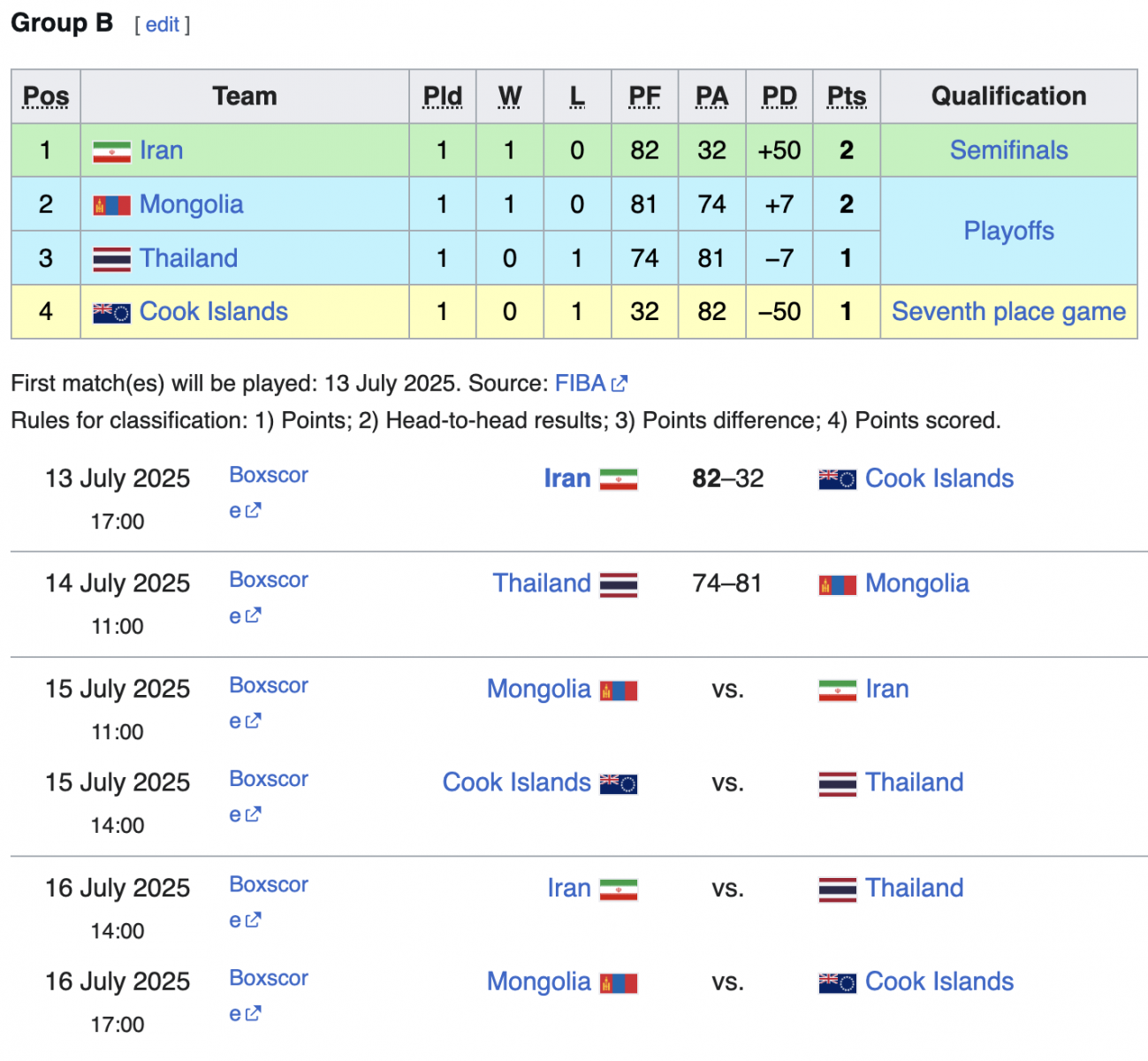Open the Seventh place game link

point(1008,311)
